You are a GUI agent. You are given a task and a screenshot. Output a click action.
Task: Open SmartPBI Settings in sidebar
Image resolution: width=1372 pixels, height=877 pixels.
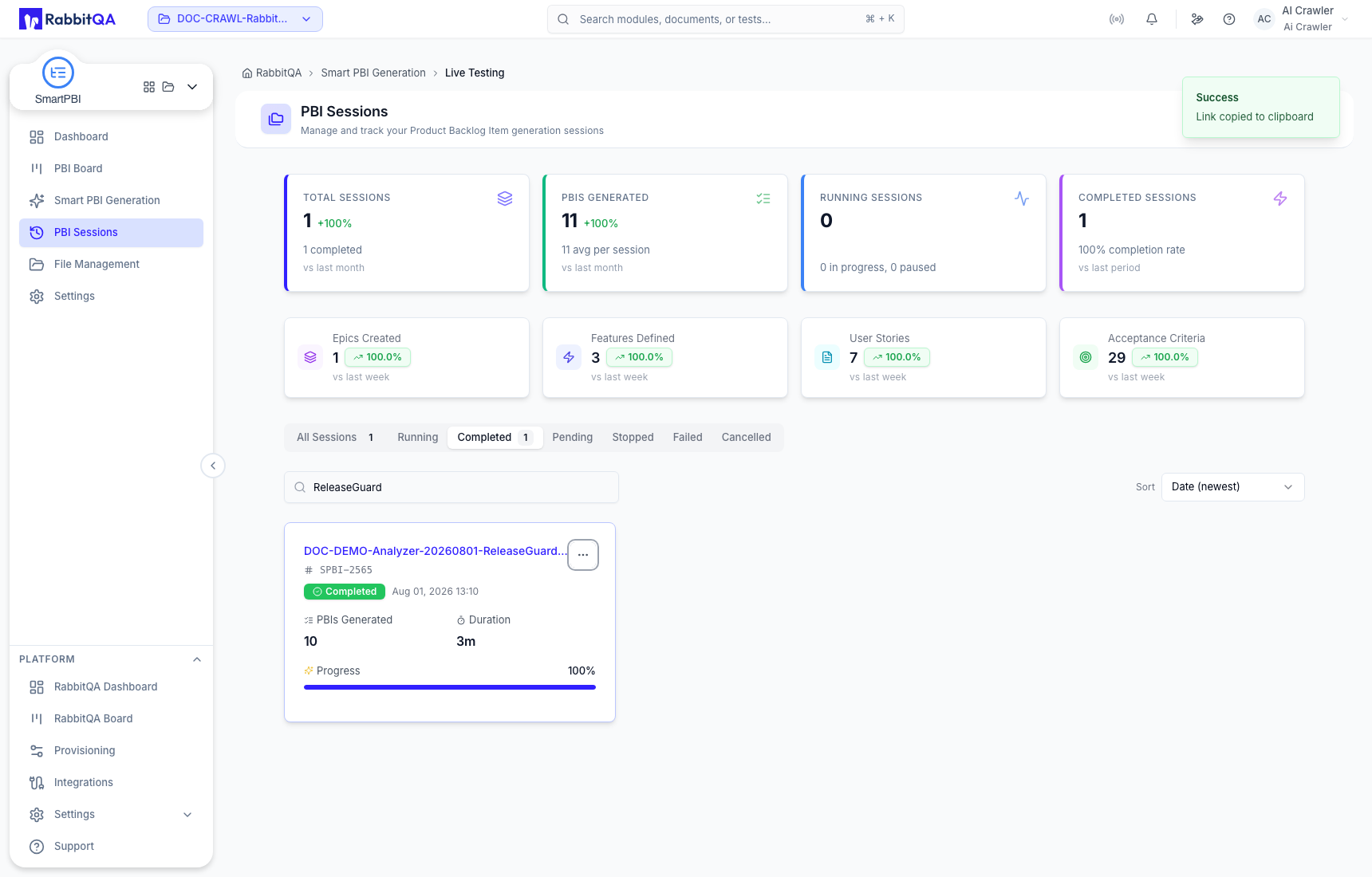(x=111, y=297)
